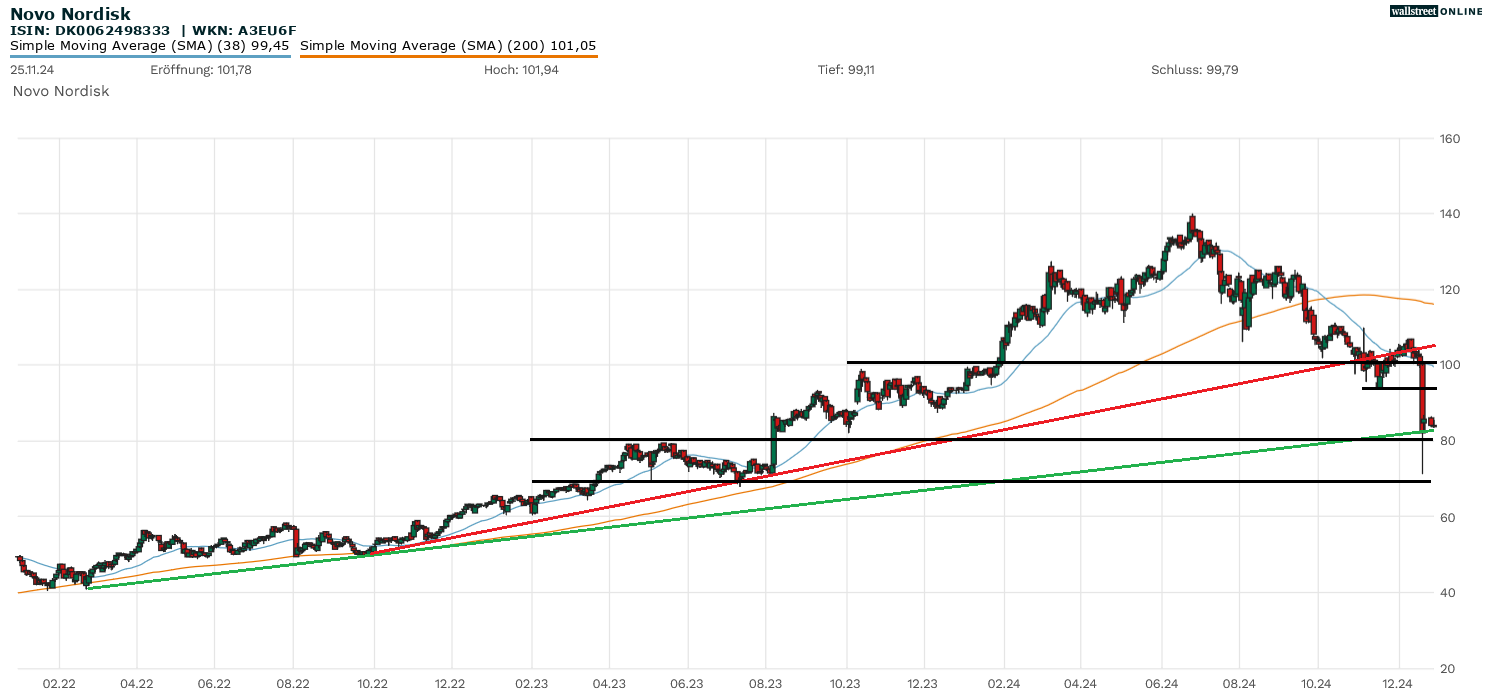Click the 08.23 x-axis date label
The height and width of the screenshot is (689, 1490).
766,684
